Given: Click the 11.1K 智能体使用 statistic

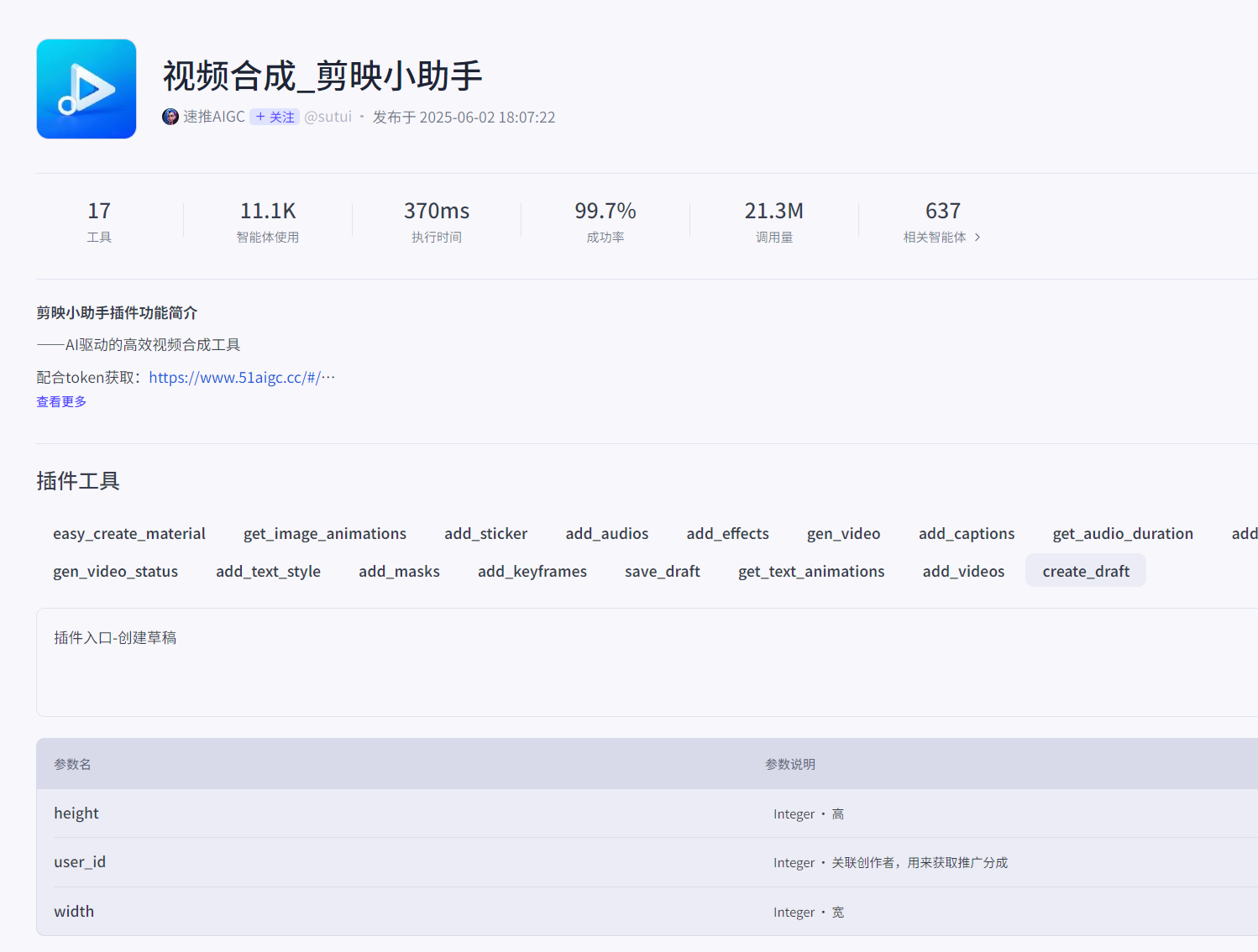Looking at the screenshot, I should (x=268, y=222).
